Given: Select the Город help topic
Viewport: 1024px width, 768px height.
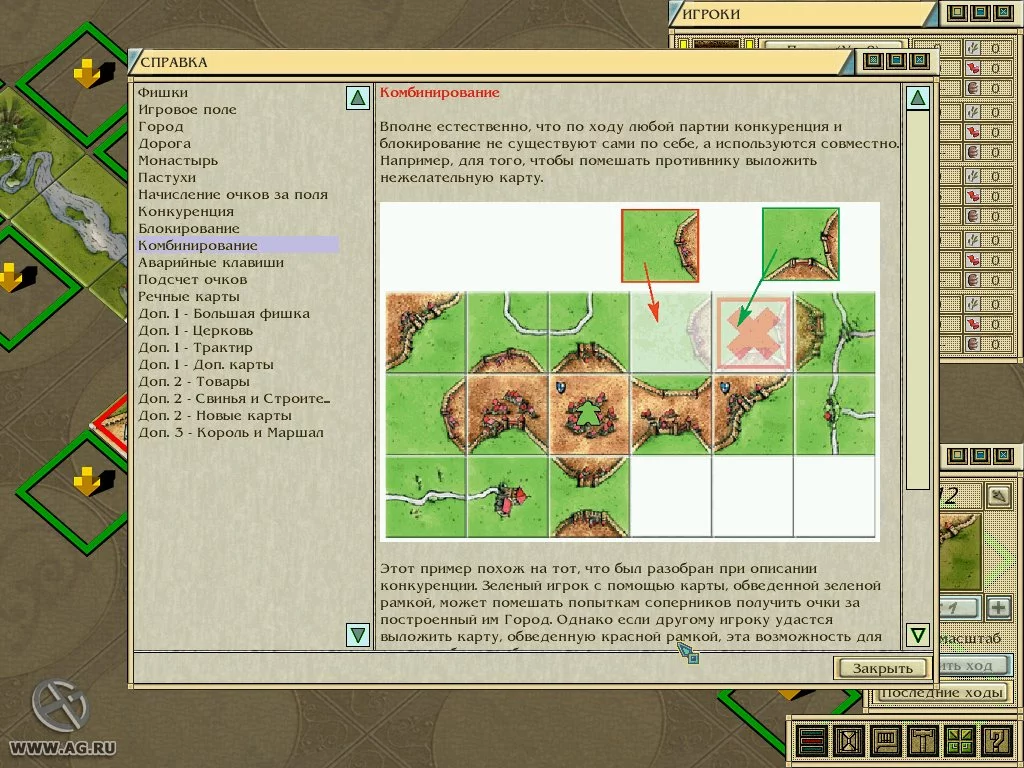Looking at the screenshot, I should point(161,127).
